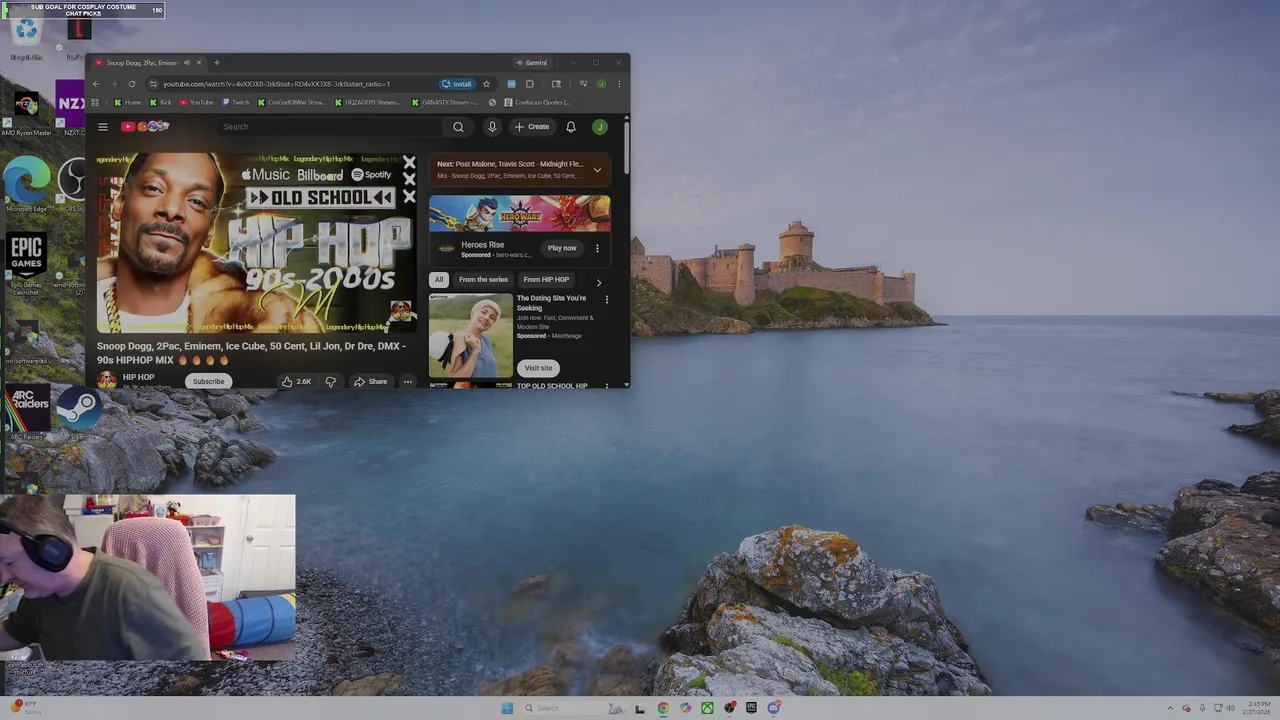This screenshot has width=1280, height=720.
Task: Show hidden system tray icons
Action: pos(1172,708)
